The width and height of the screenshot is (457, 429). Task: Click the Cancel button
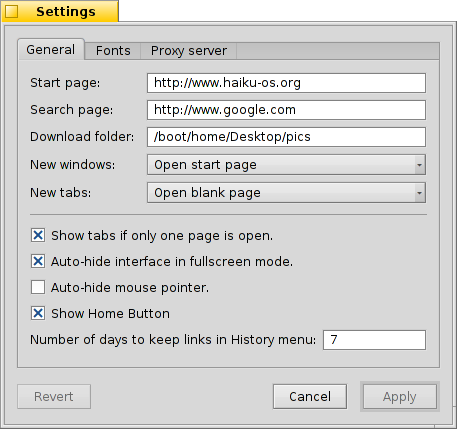pos(310,397)
